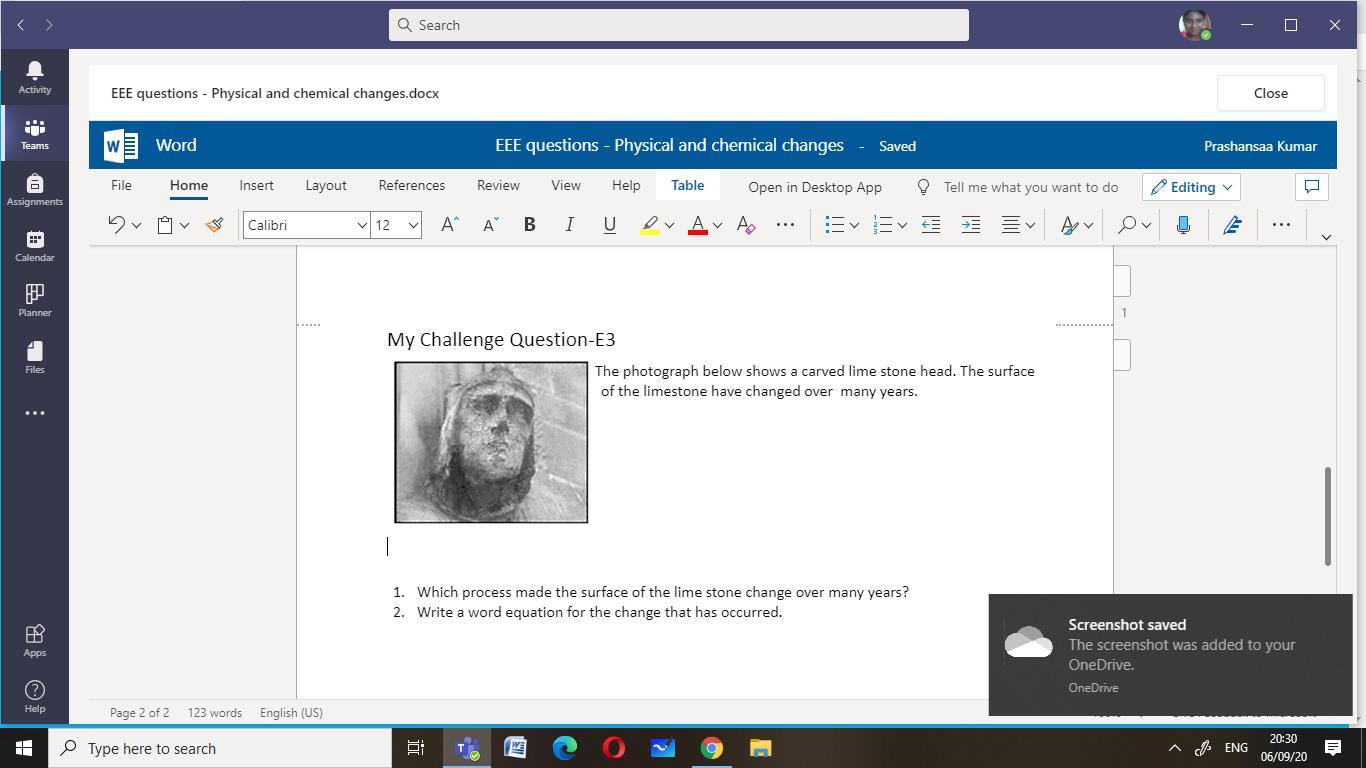Show more font formatting options ellipsis
Screen dimensions: 1366x768
pos(786,225)
